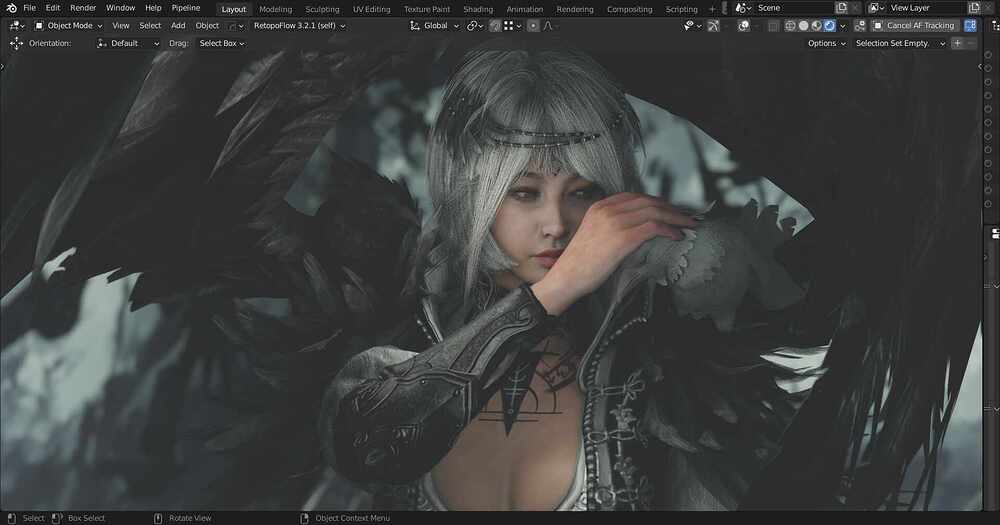Open object visibility and selectability dropdown
This screenshot has height=525, width=1000.
[692, 26]
